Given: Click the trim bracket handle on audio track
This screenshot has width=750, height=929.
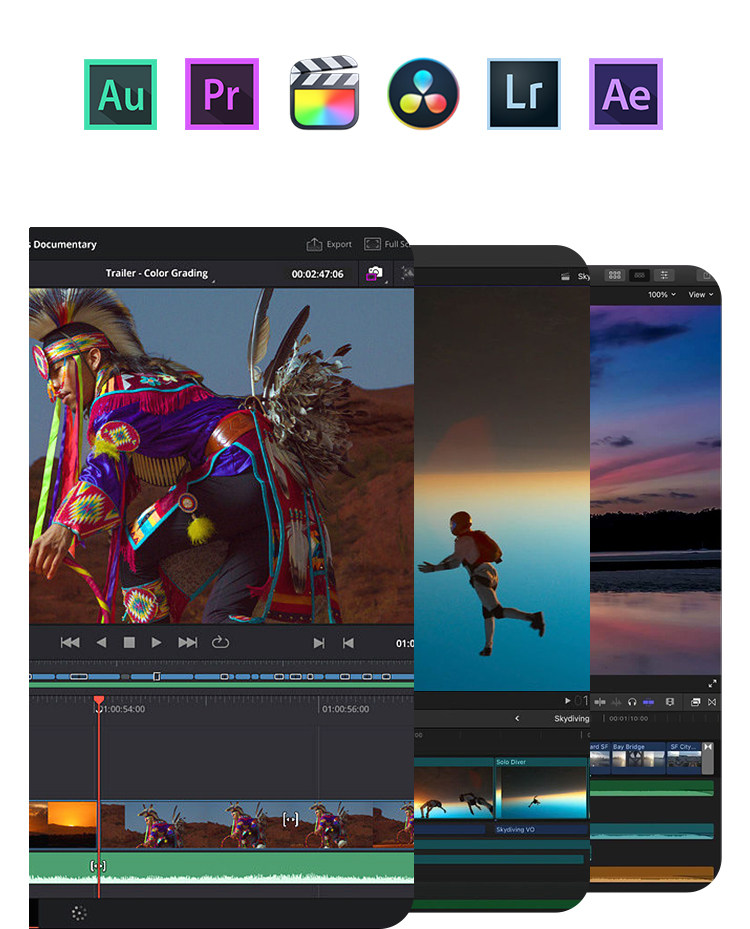Looking at the screenshot, I should click(98, 866).
